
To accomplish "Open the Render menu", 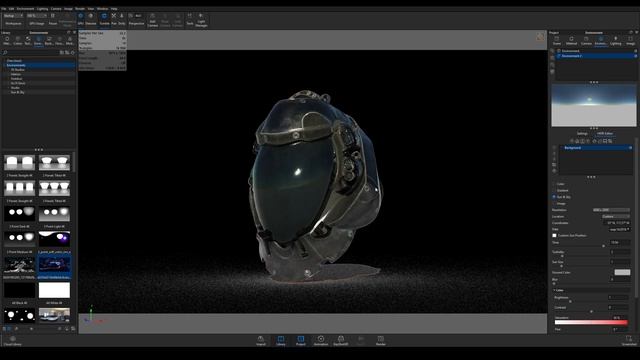I will [x=80, y=9].
